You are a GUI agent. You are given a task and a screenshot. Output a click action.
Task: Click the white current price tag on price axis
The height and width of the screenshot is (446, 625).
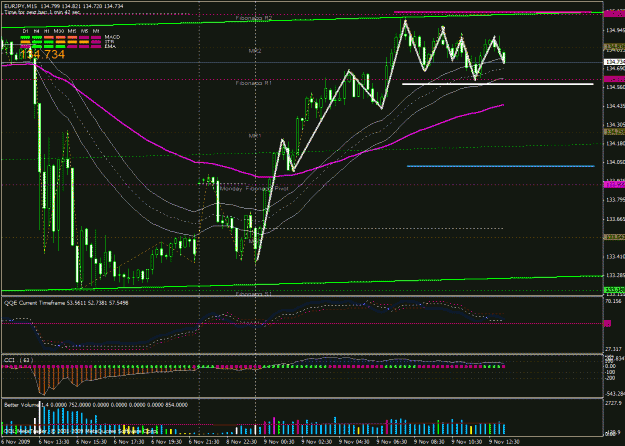614,62
